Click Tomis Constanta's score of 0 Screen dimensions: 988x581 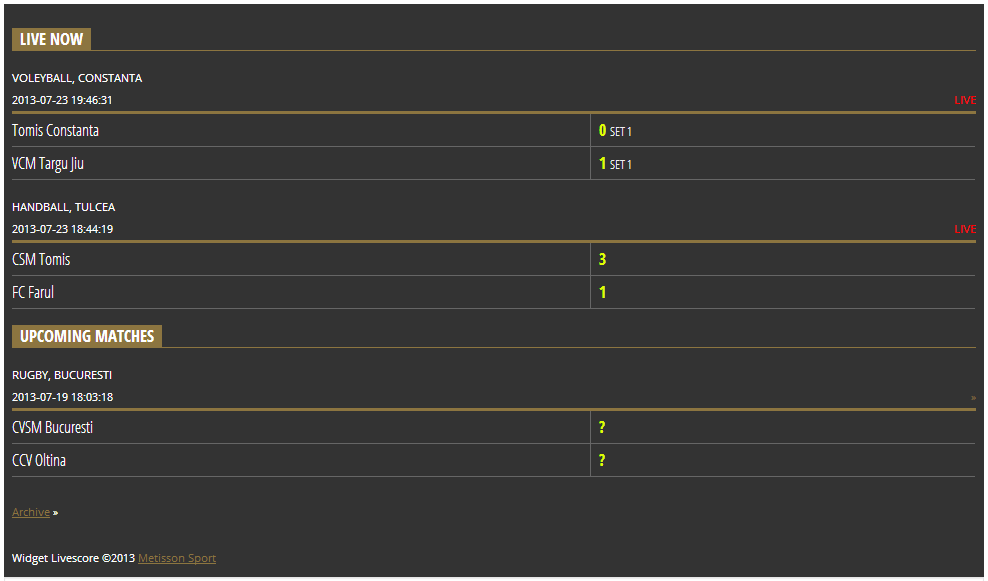(602, 131)
